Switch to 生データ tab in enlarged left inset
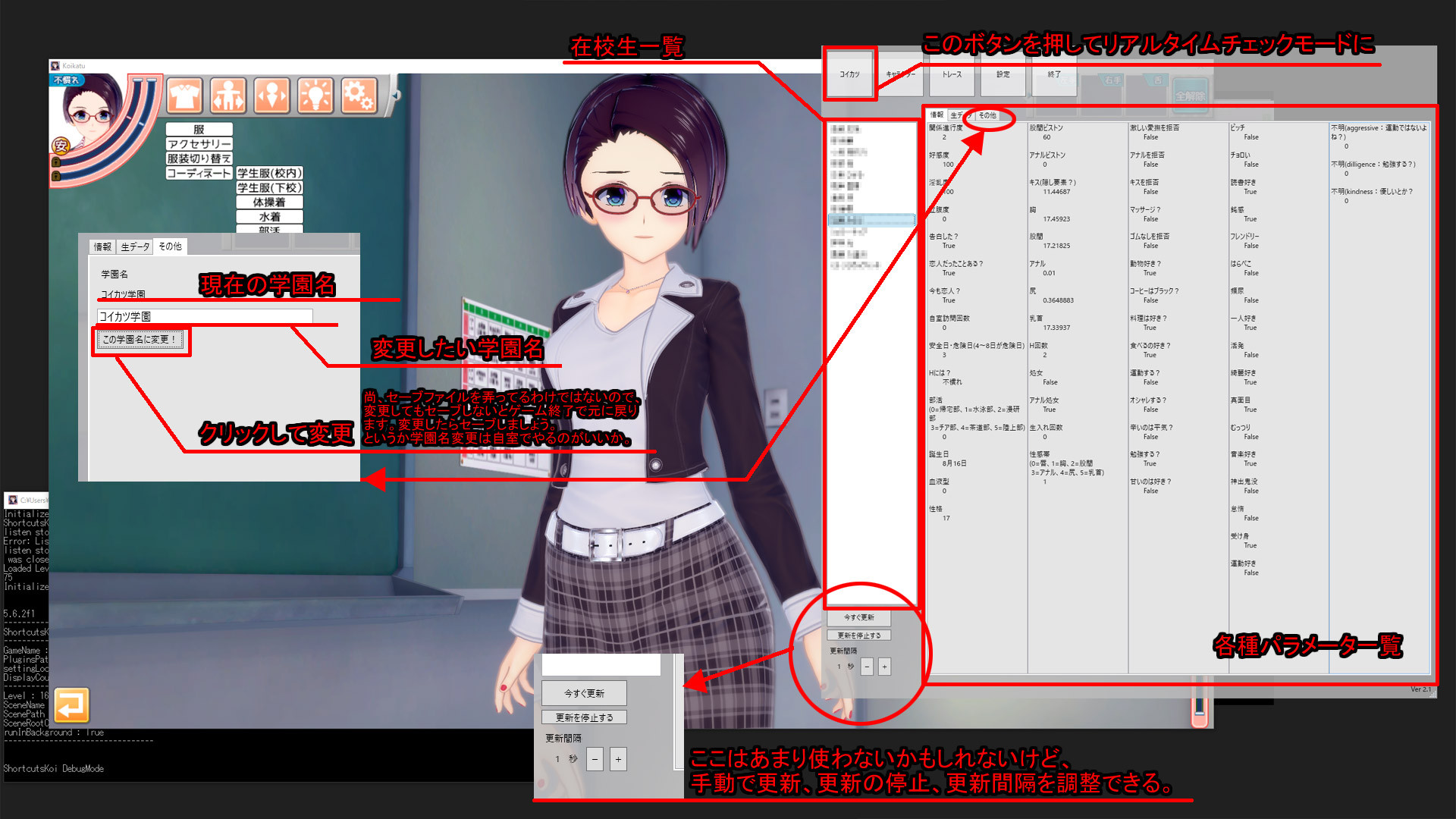The width and height of the screenshot is (1456, 819). [x=135, y=246]
